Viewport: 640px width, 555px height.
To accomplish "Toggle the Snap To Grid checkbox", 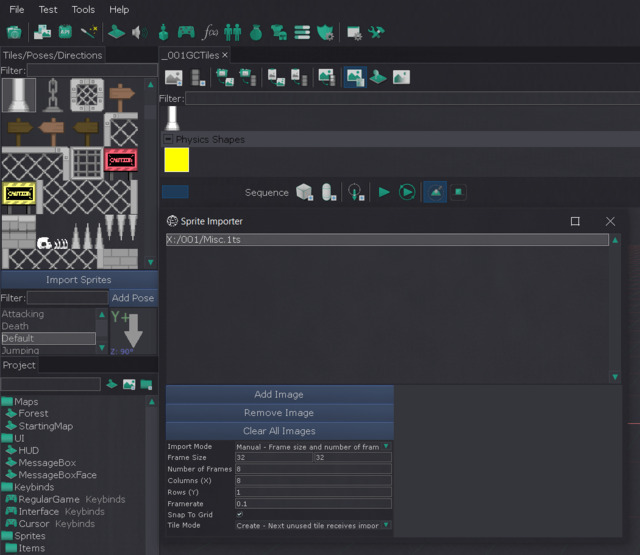I will click(x=240, y=514).
